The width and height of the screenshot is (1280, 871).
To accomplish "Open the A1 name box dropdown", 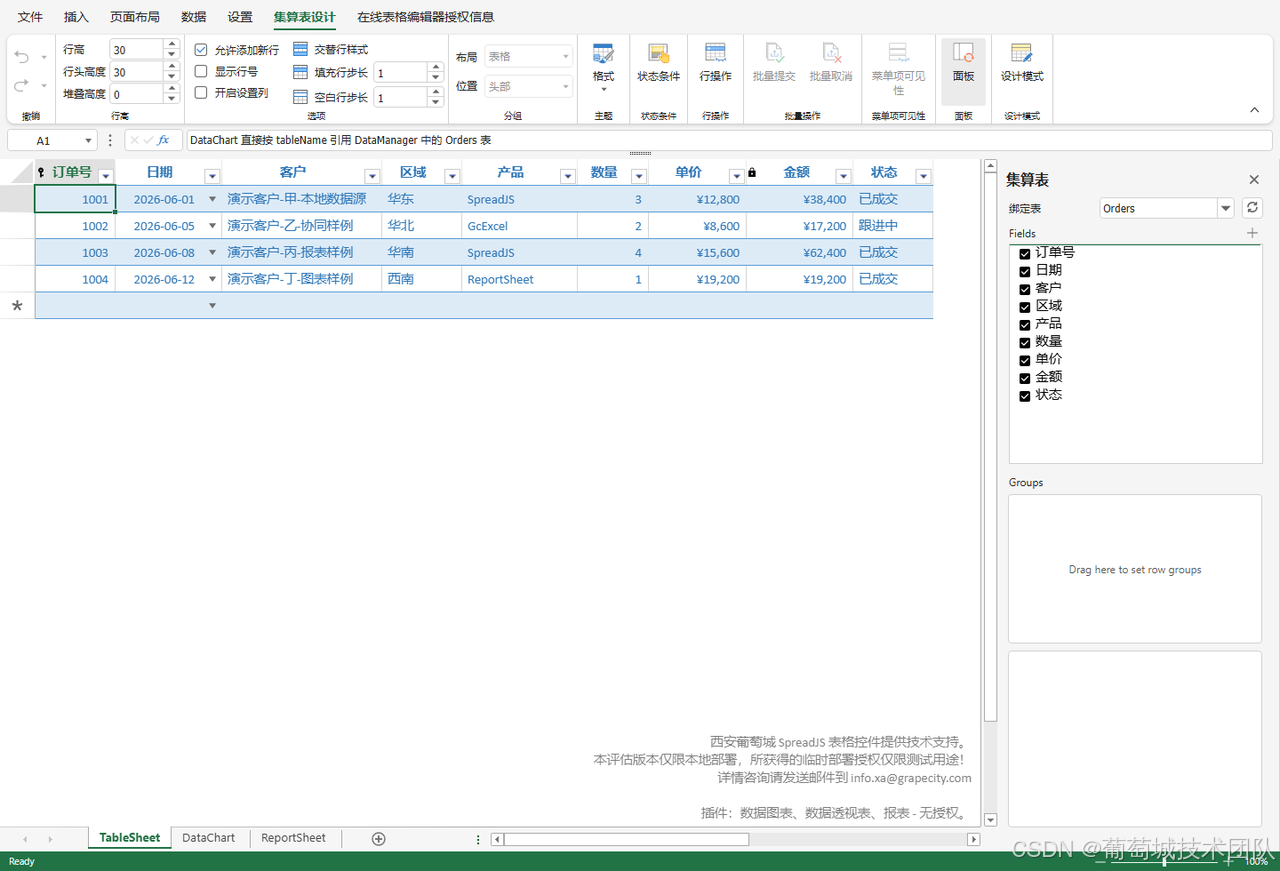I will click(x=89, y=141).
